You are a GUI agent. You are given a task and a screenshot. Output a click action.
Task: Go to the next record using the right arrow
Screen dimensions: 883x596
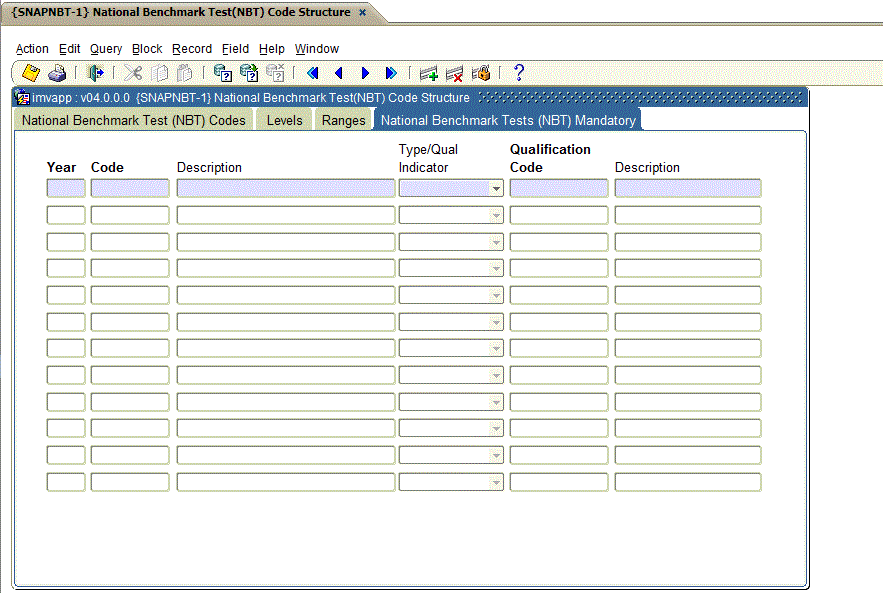pyautogui.click(x=365, y=73)
